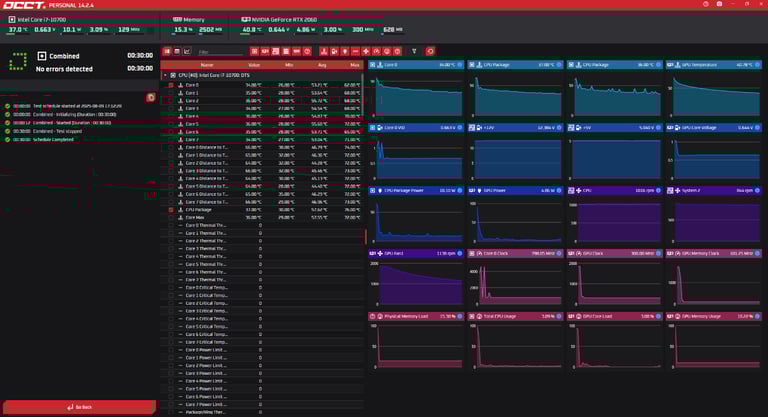Image resolution: width=768 pixels, height=417 pixels.
Task: Enable the Core 3 sensor checkbox
Action: pos(172,109)
